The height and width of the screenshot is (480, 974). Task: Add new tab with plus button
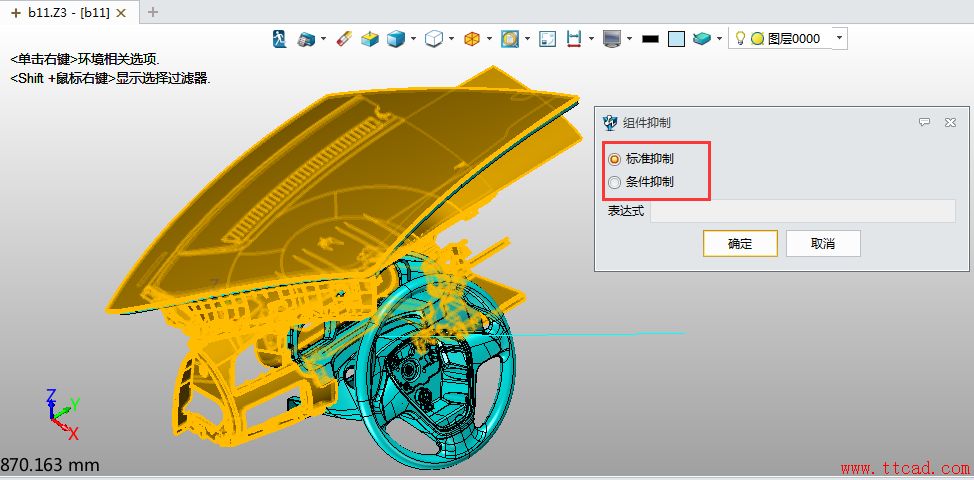pos(153,12)
